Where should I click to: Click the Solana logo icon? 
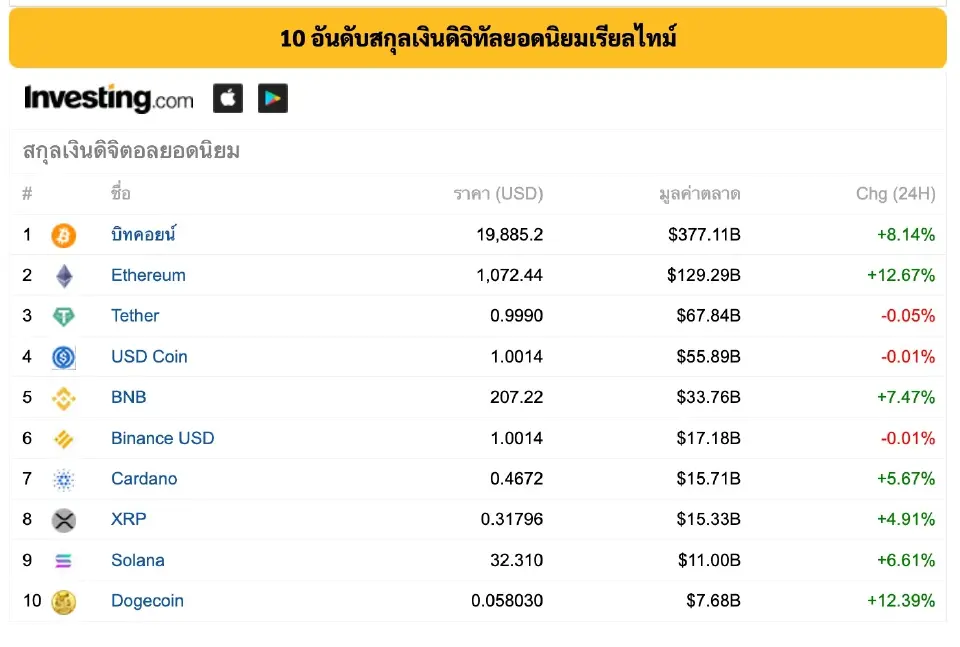coord(63,560)
